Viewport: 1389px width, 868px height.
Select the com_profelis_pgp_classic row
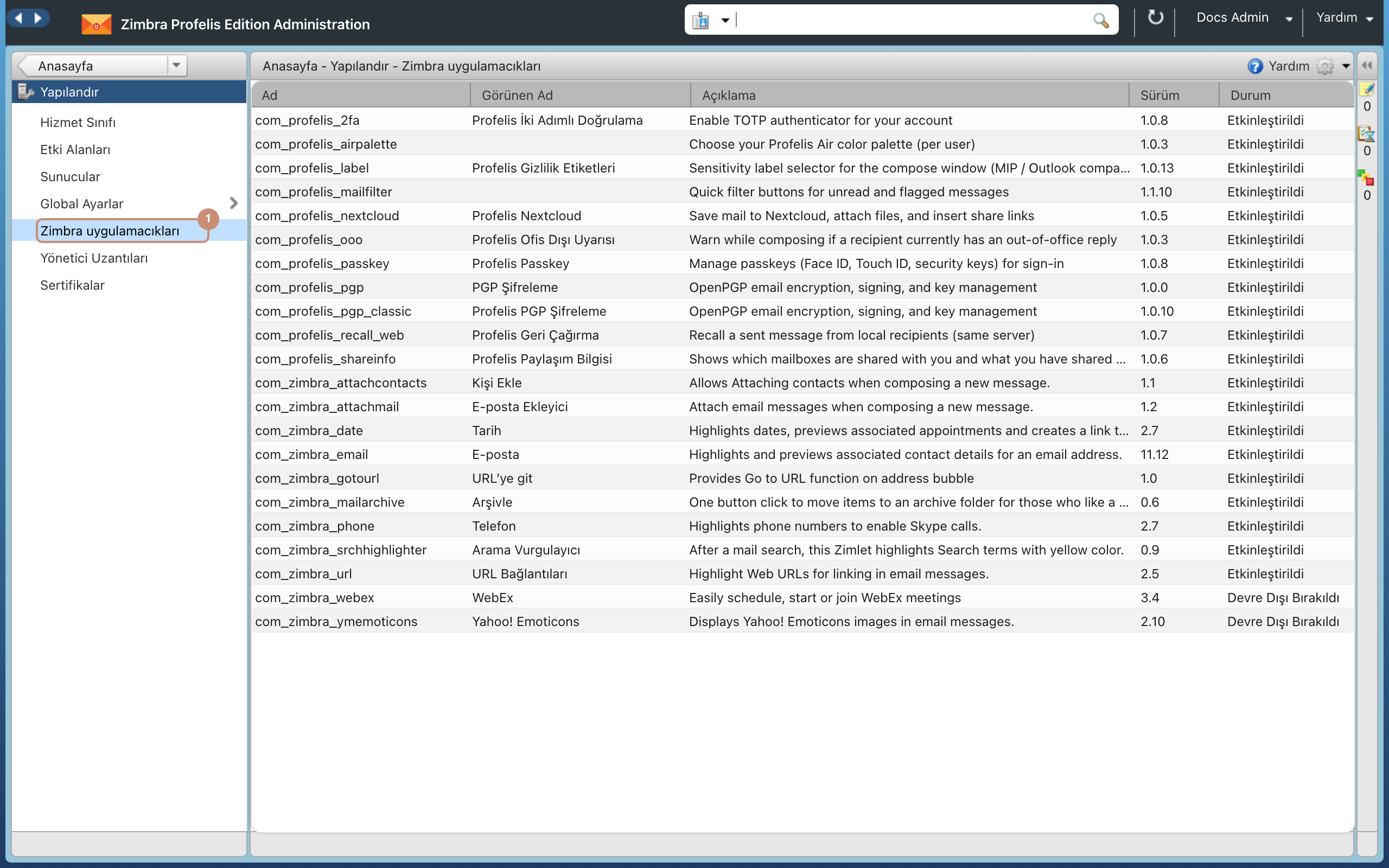802,311
